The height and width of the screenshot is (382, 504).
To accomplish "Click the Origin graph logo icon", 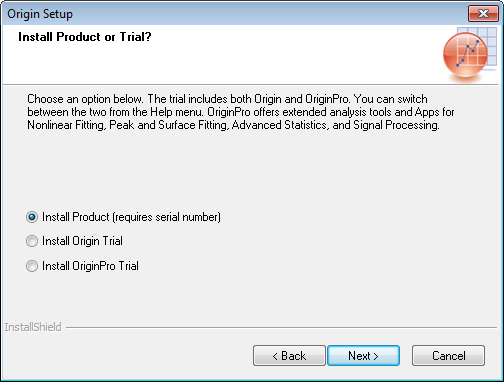I will point(470,53).
